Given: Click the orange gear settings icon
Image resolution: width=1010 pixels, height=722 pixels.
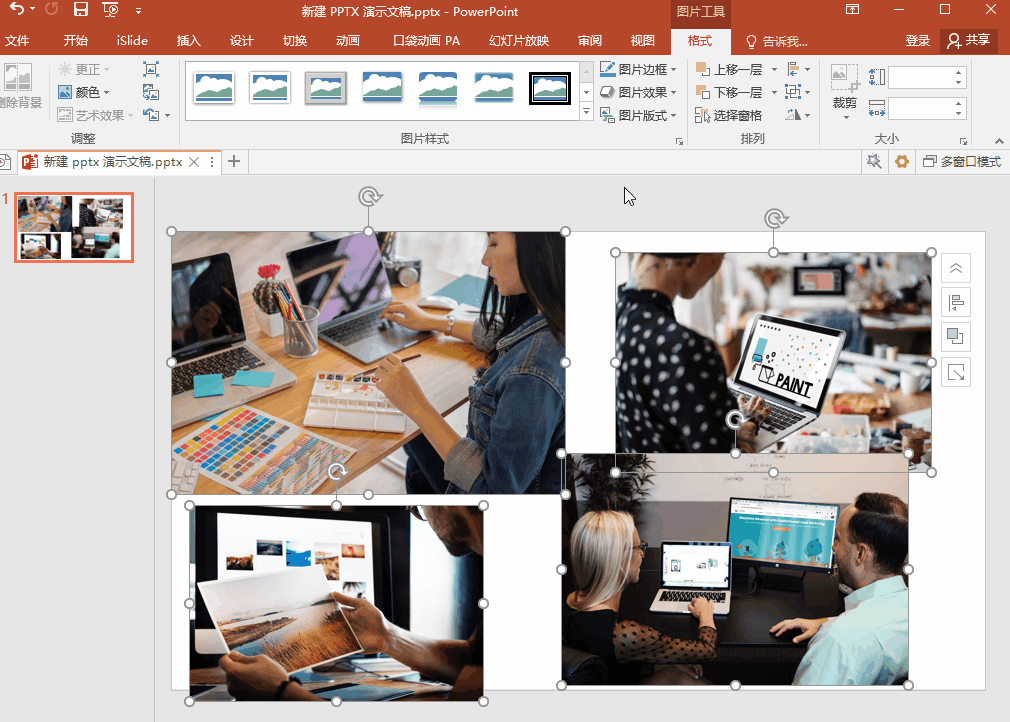Looking at the screenshot, I should [x=902, y=162].
